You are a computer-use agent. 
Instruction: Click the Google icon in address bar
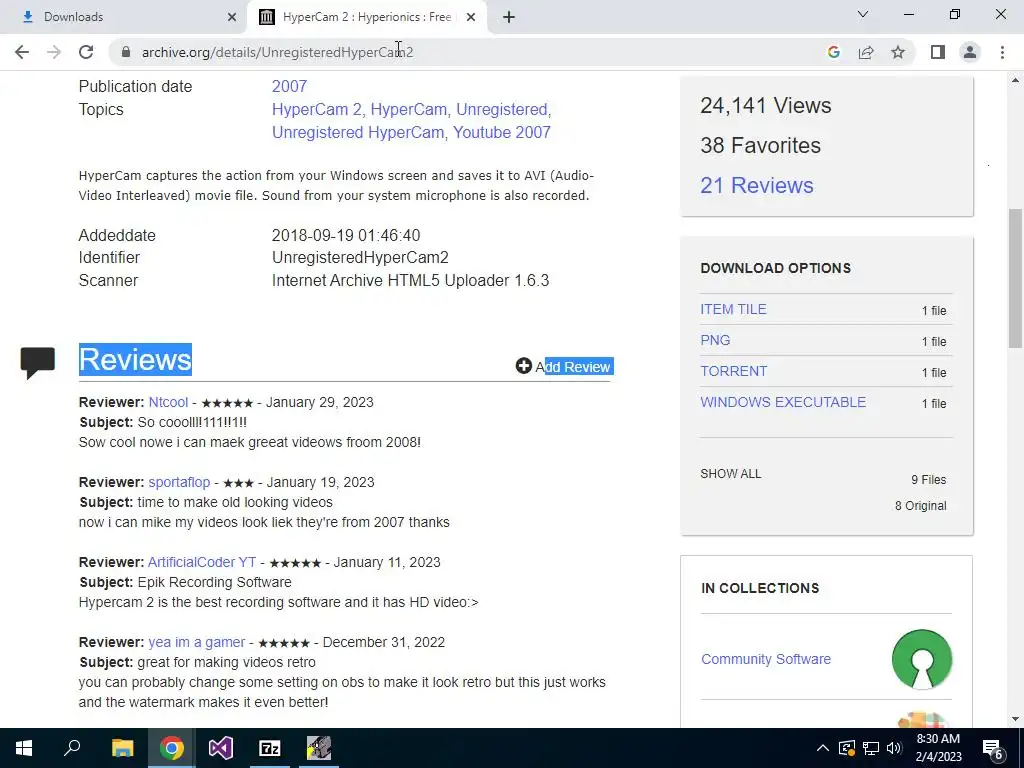[x=833, y=52]
